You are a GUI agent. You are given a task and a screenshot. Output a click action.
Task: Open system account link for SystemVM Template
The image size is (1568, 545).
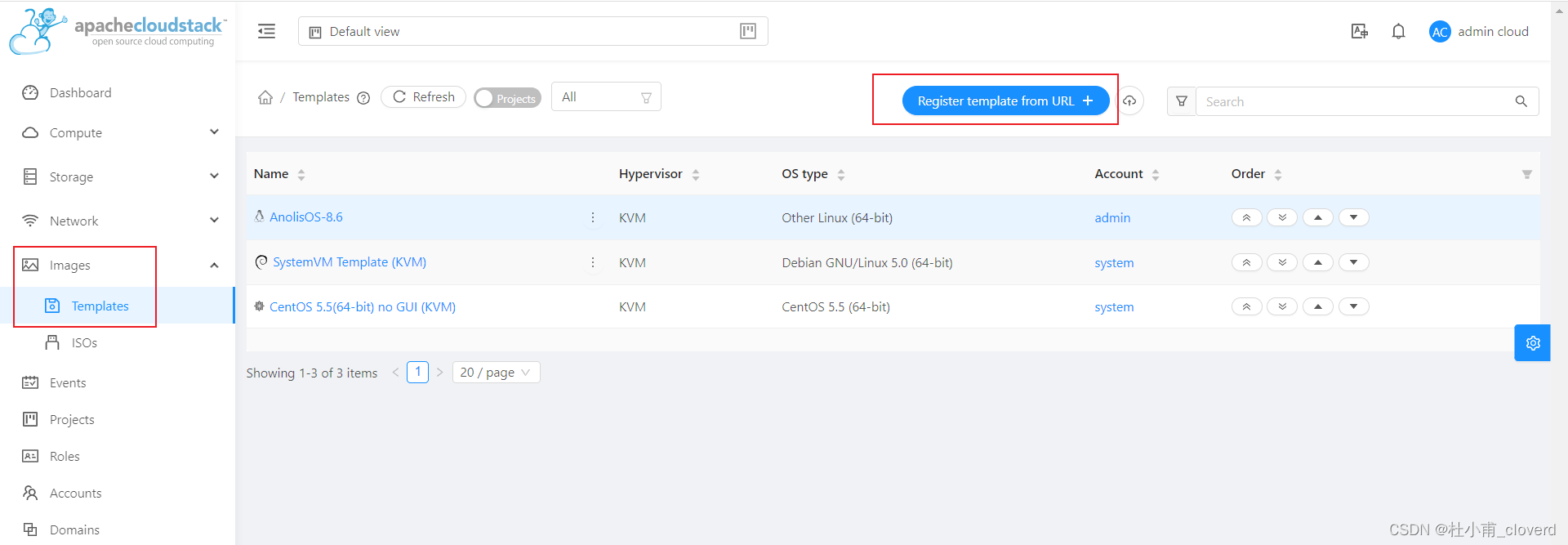click(1114, 263)
